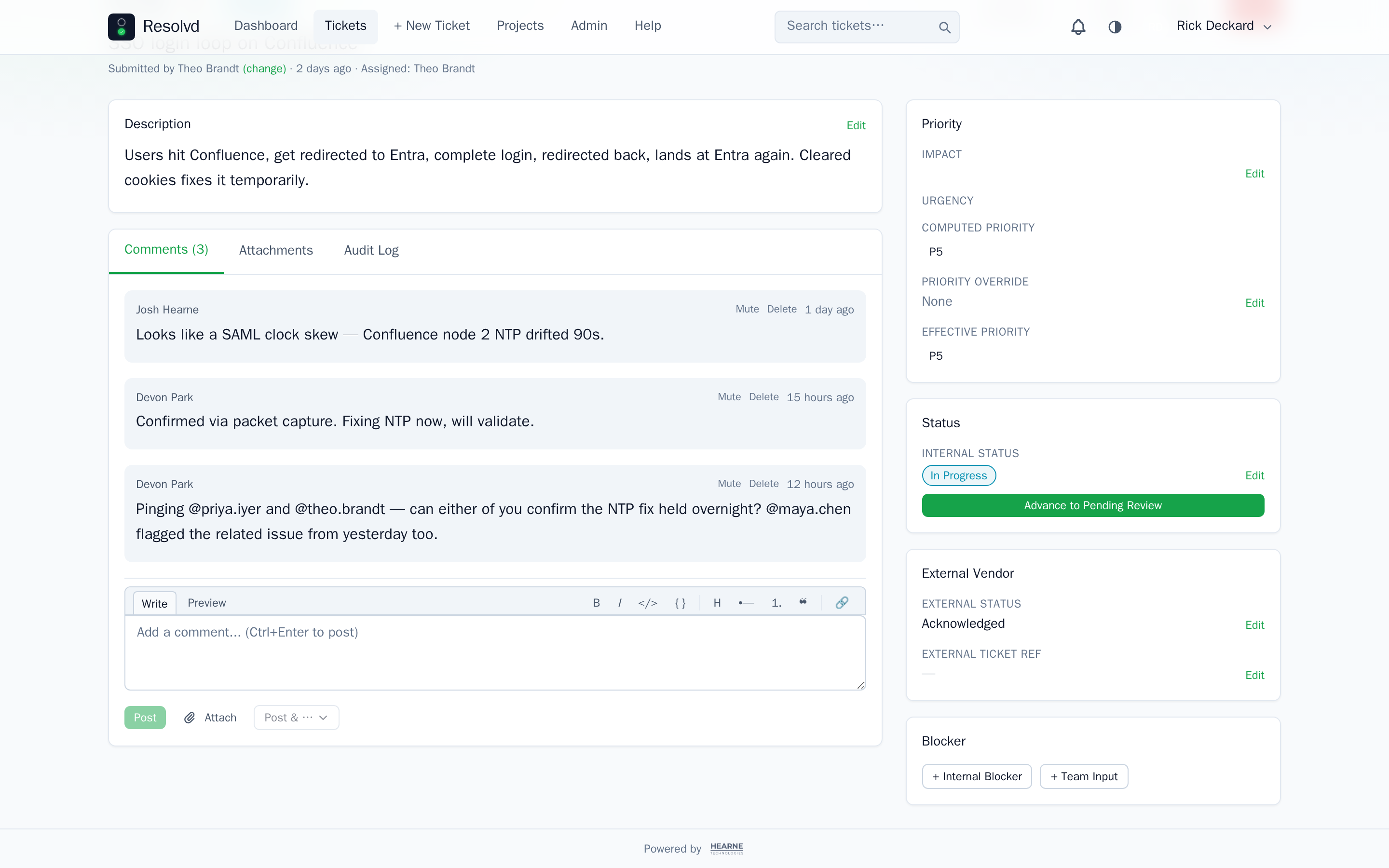Go to the Dashboard page
The width and height of the screenshot is (1389, 868).
pyautogui.click(x=266, y=26)
